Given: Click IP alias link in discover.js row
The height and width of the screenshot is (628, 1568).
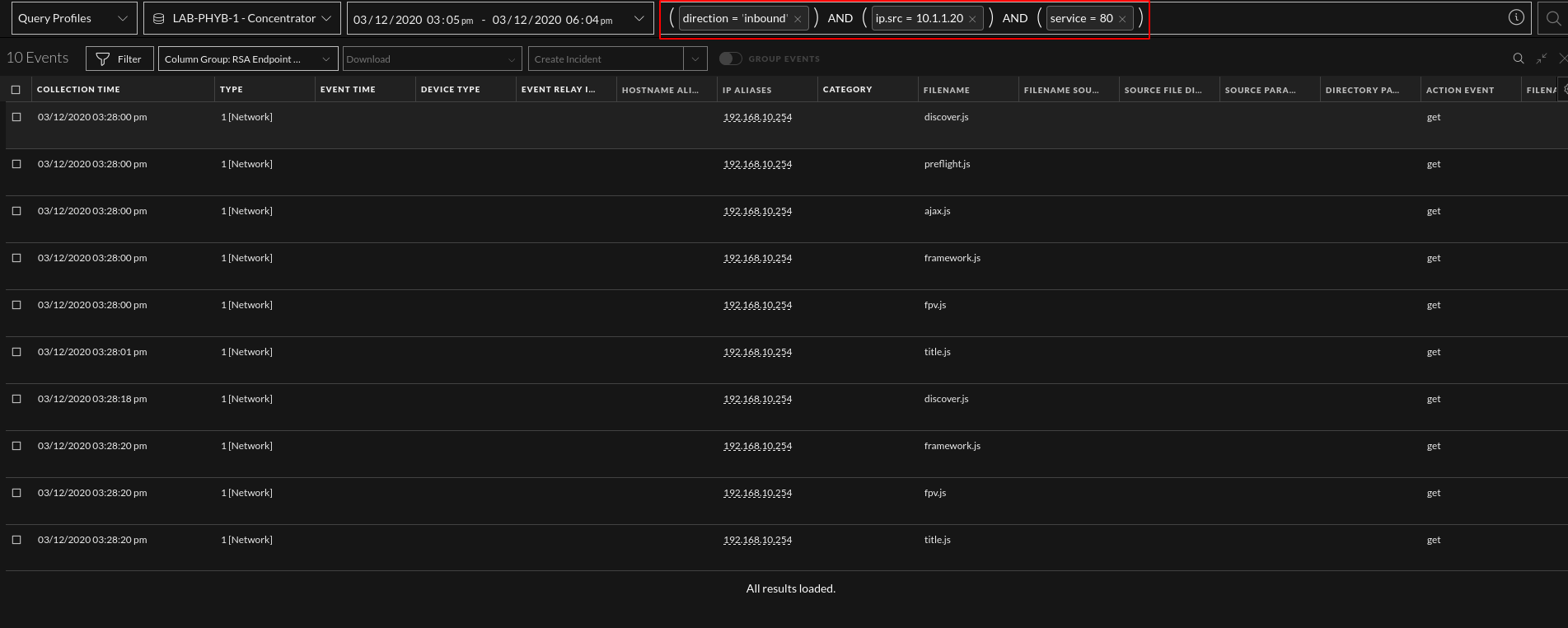Looking at the screenshot, I should (757, 117).
